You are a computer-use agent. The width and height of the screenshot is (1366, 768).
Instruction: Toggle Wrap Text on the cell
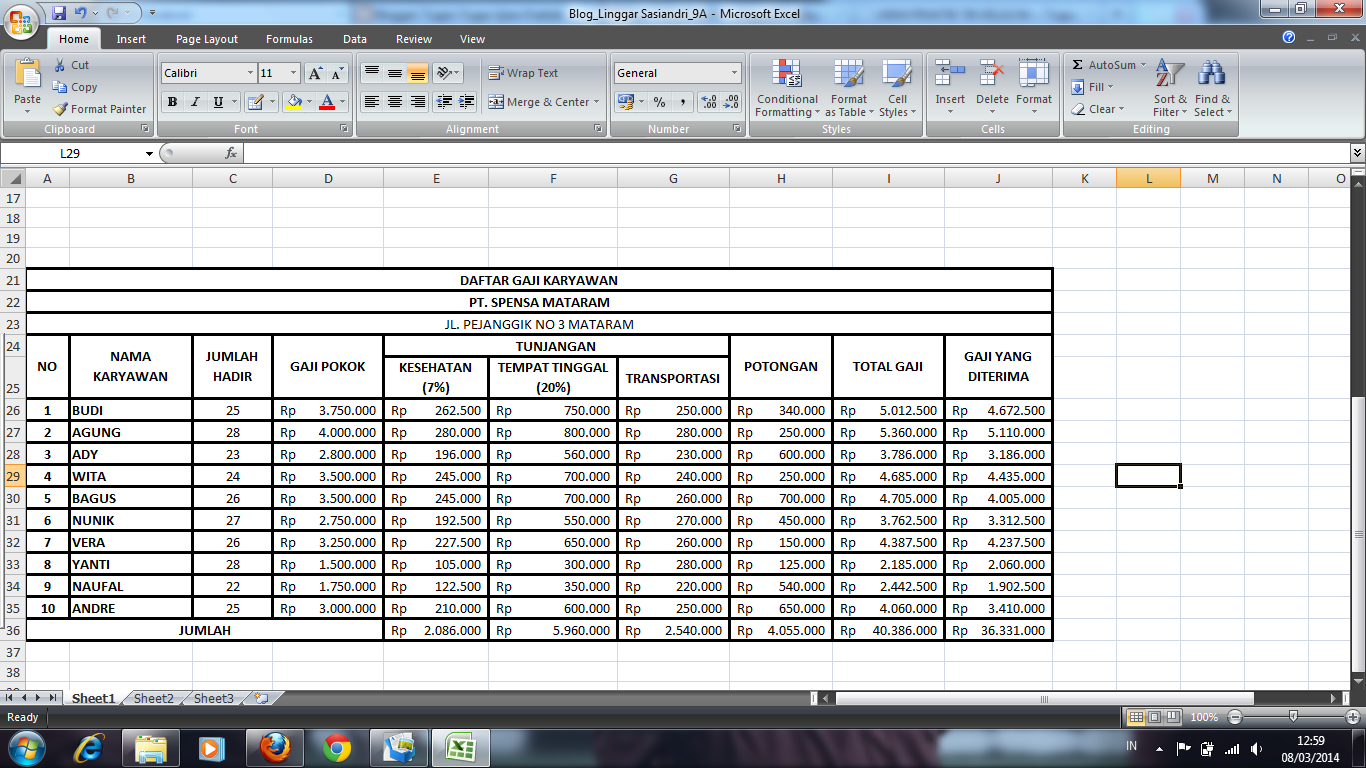(523, 73)
